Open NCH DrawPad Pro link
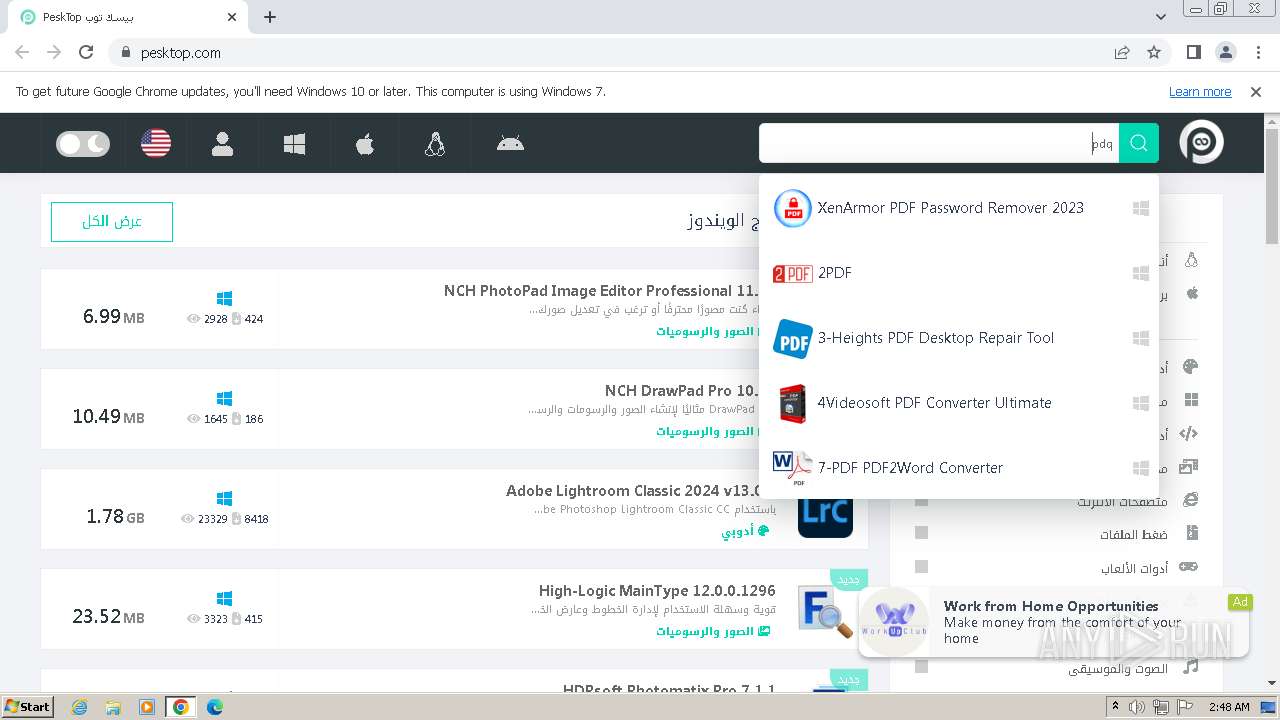Image resolution: width=1280 pixels, height=720 pixels. pos(681,391)
